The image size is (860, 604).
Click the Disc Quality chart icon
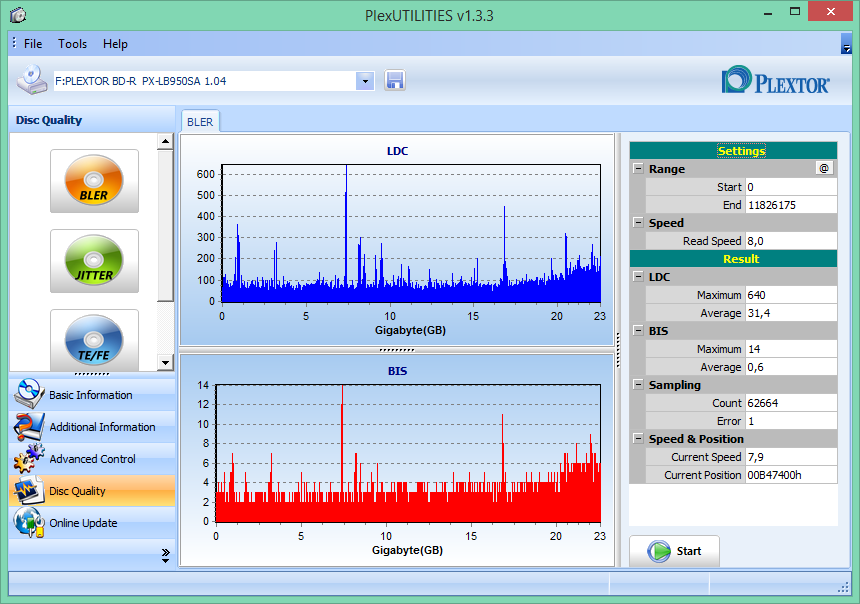(29, 490)
